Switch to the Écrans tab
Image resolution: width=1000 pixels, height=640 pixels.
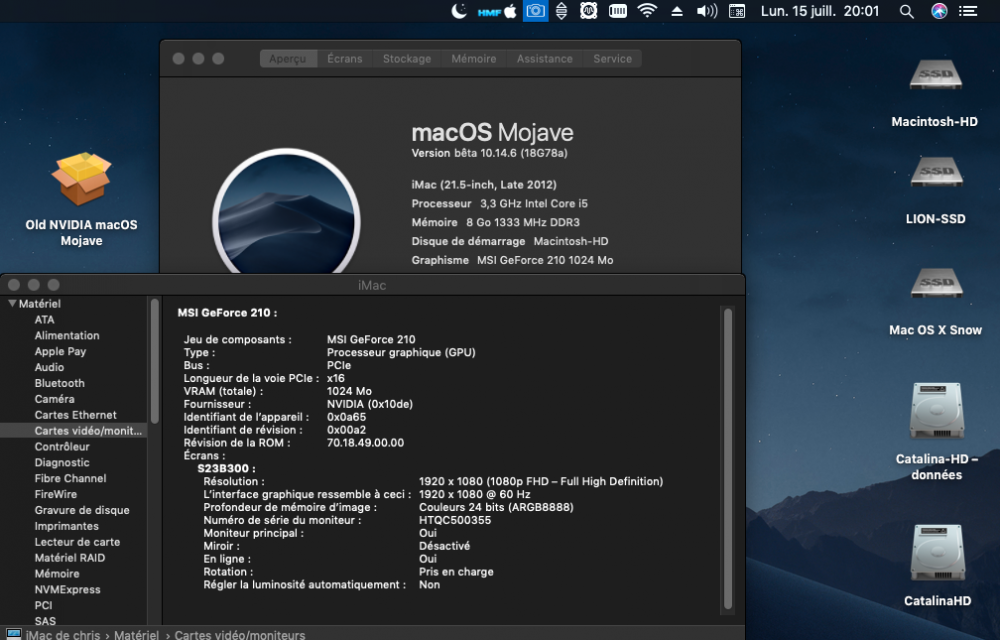(345, 59)
